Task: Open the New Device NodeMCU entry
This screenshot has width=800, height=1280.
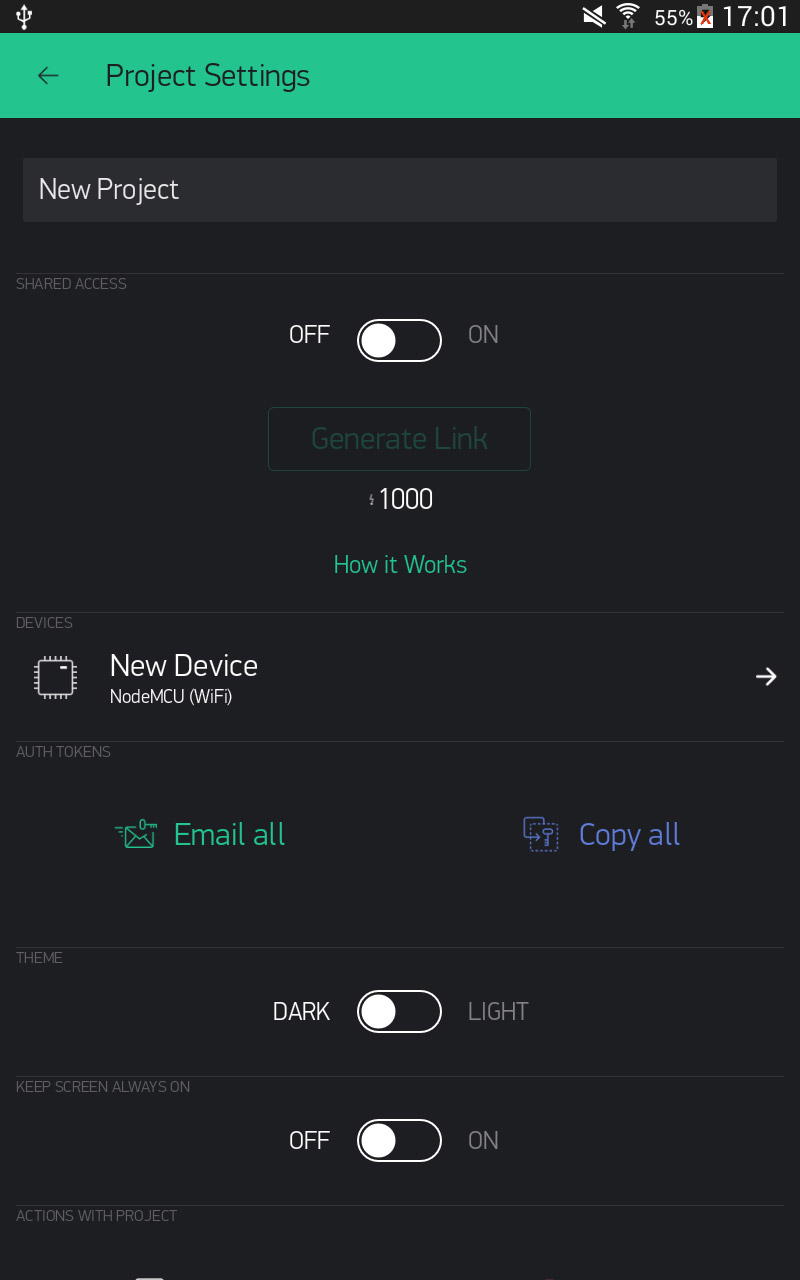Action: tap(400, 677)
